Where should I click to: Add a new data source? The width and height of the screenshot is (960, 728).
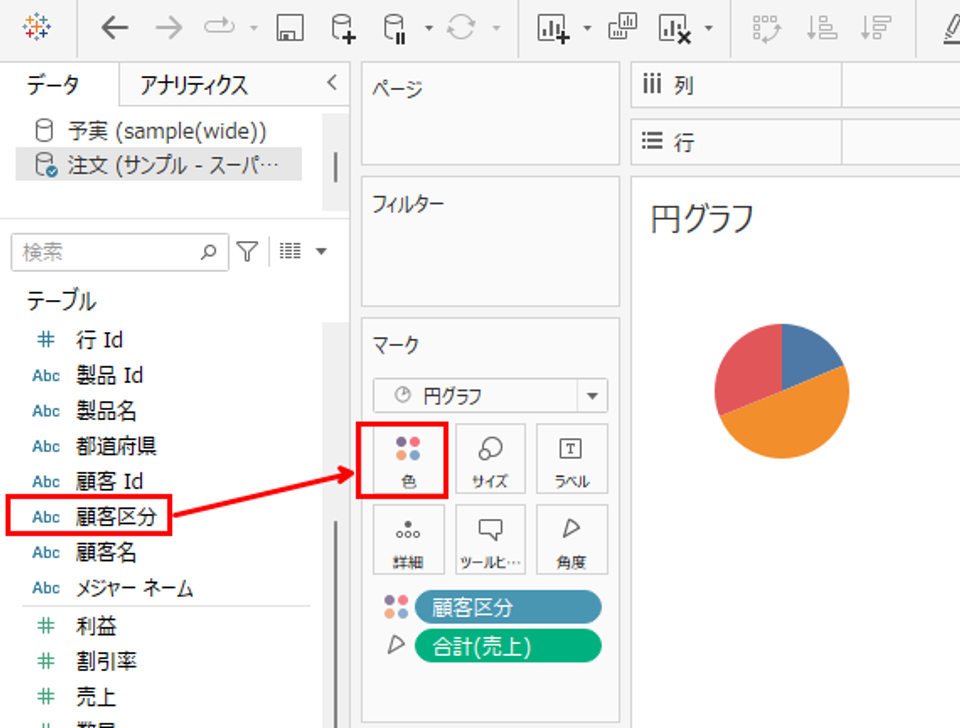click(x=343, y=29)
